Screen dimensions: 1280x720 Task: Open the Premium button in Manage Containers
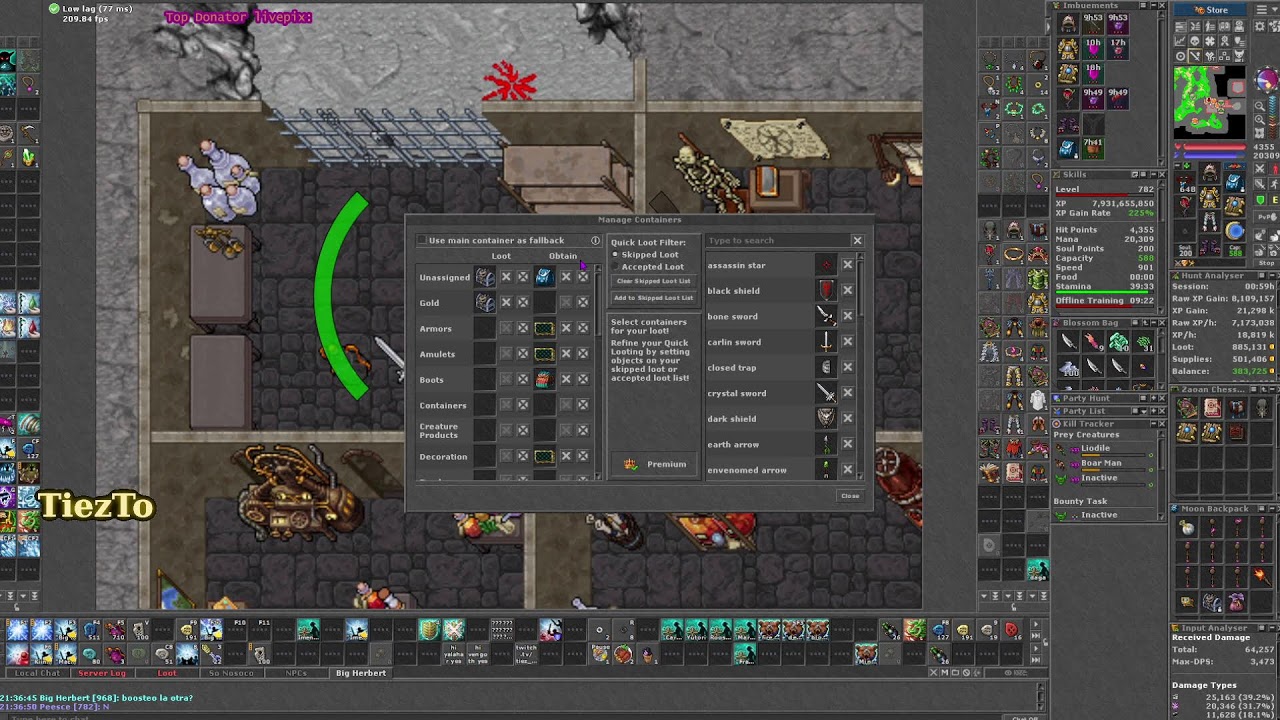[654, 465]
